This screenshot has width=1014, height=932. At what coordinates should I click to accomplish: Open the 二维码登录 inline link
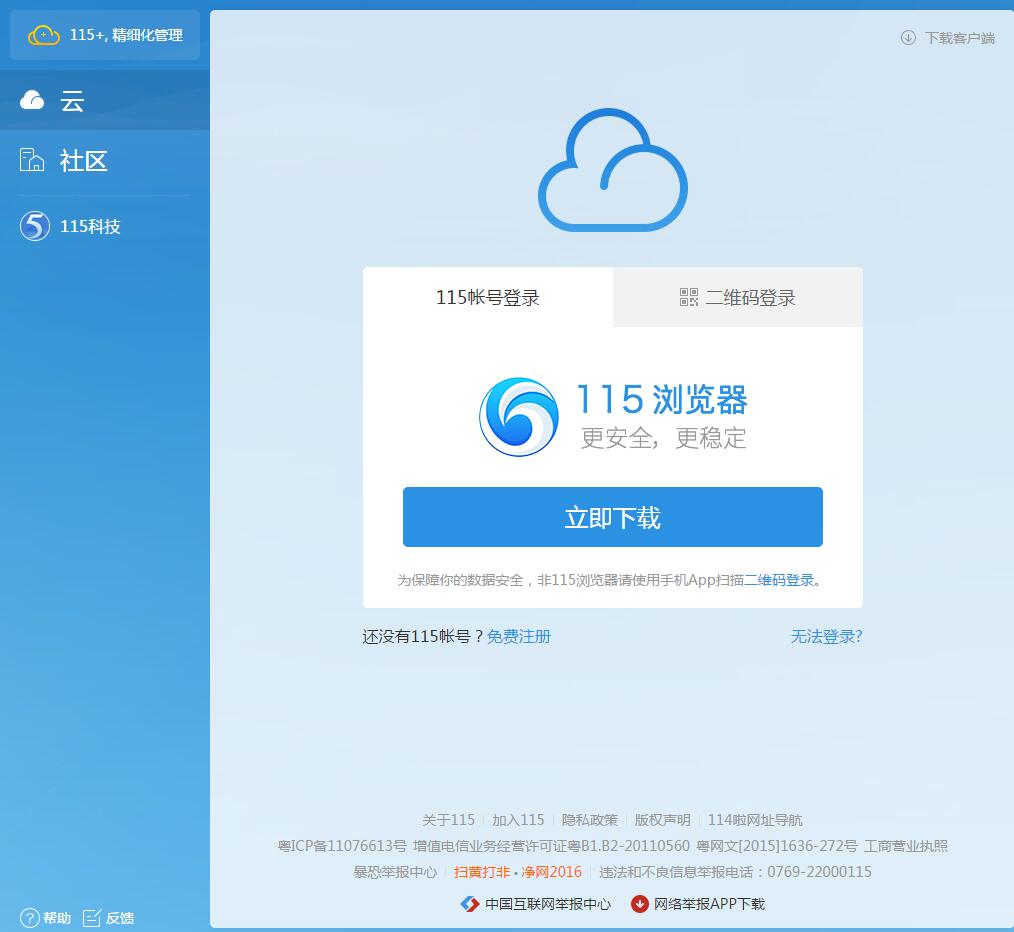point(779,580)
